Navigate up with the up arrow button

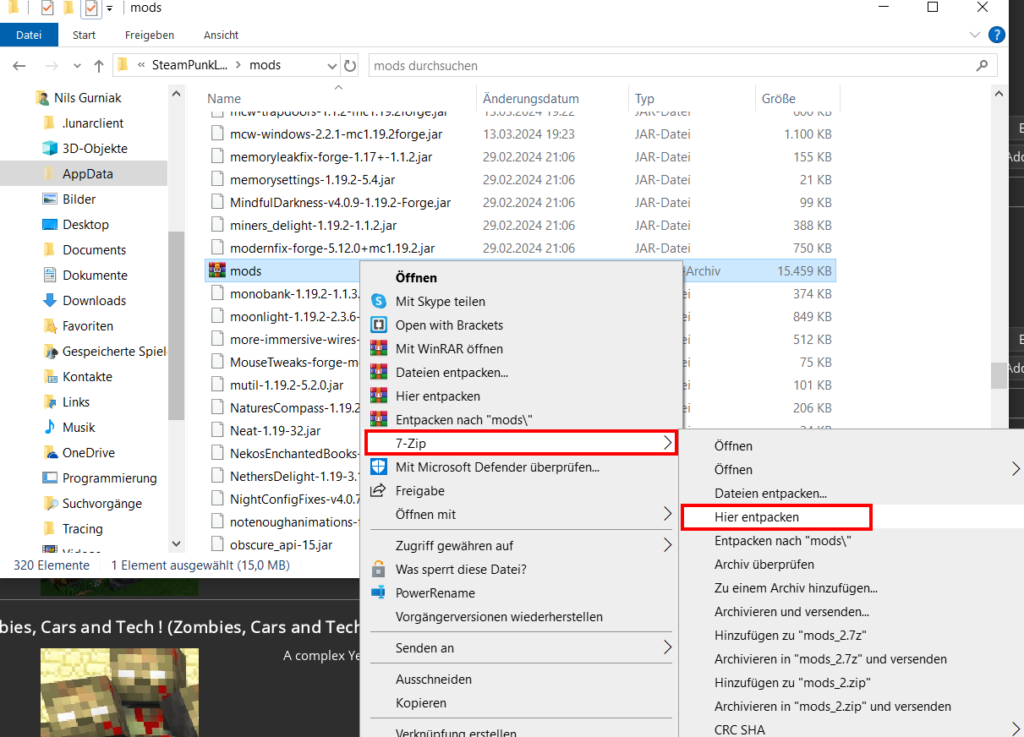click(99, 66)
